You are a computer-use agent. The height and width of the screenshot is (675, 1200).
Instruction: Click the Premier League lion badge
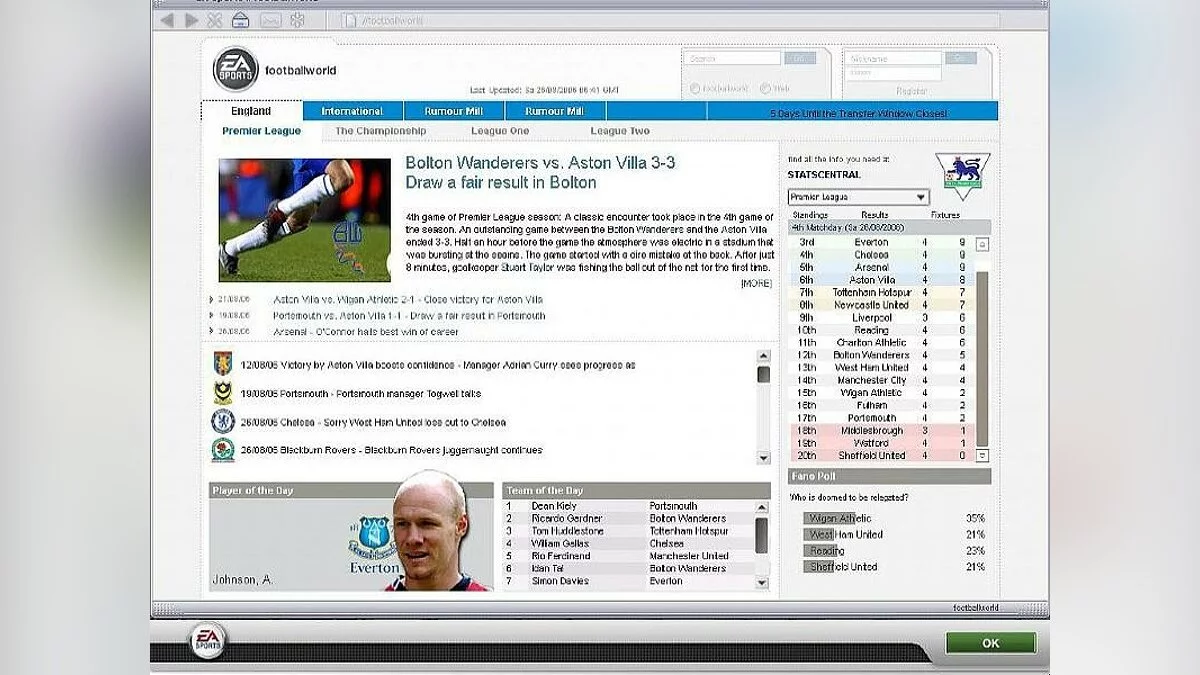tap(962, 176)
